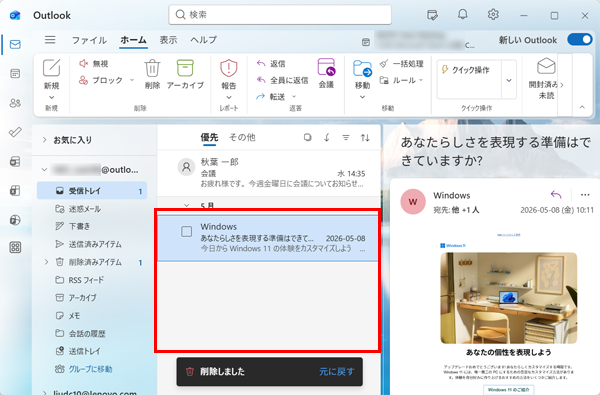Collapse the 5月 message group

(186, 206)
